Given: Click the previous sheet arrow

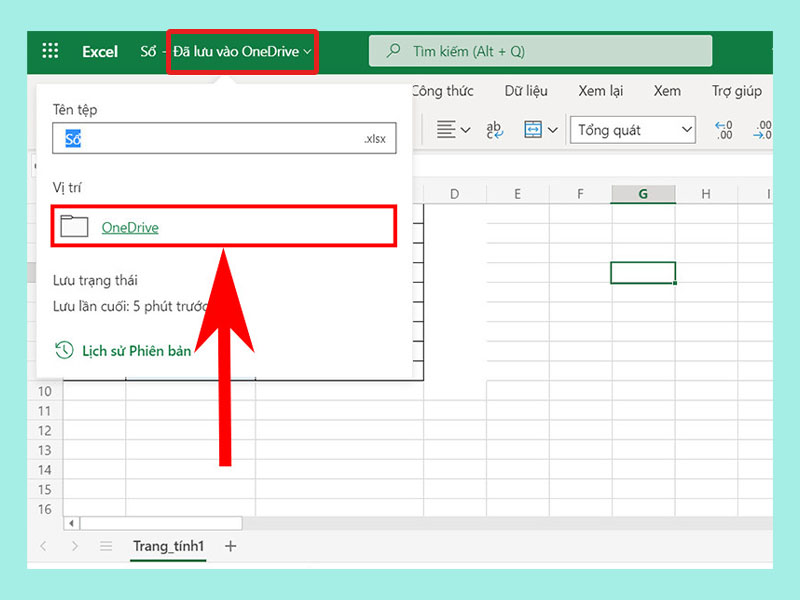Looking at the screenshot, I should (x=43, y=546).
